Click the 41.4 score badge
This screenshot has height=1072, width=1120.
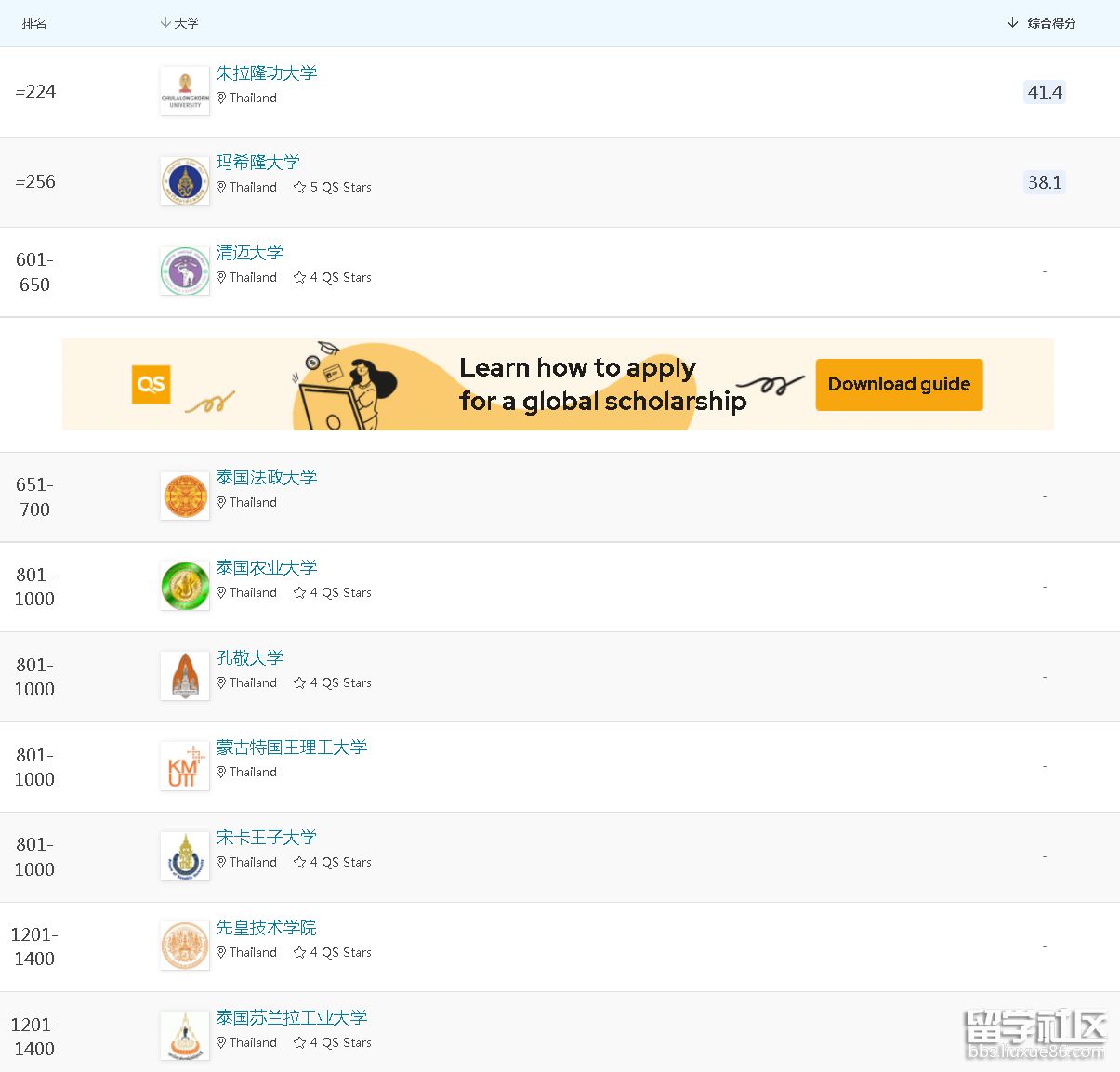point(1045,92)
